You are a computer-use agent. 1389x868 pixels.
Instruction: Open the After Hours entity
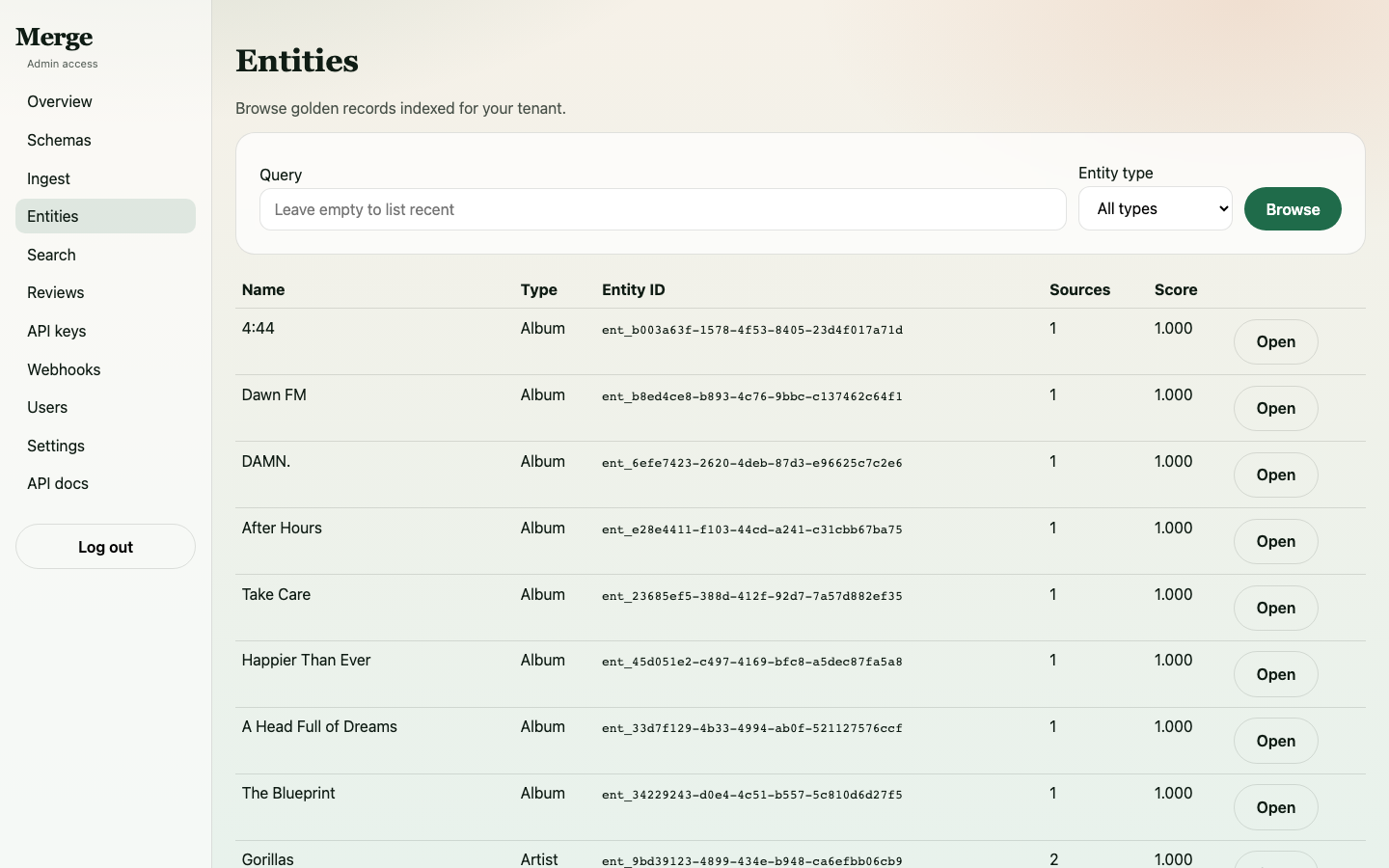click(x=1275, y=541)
